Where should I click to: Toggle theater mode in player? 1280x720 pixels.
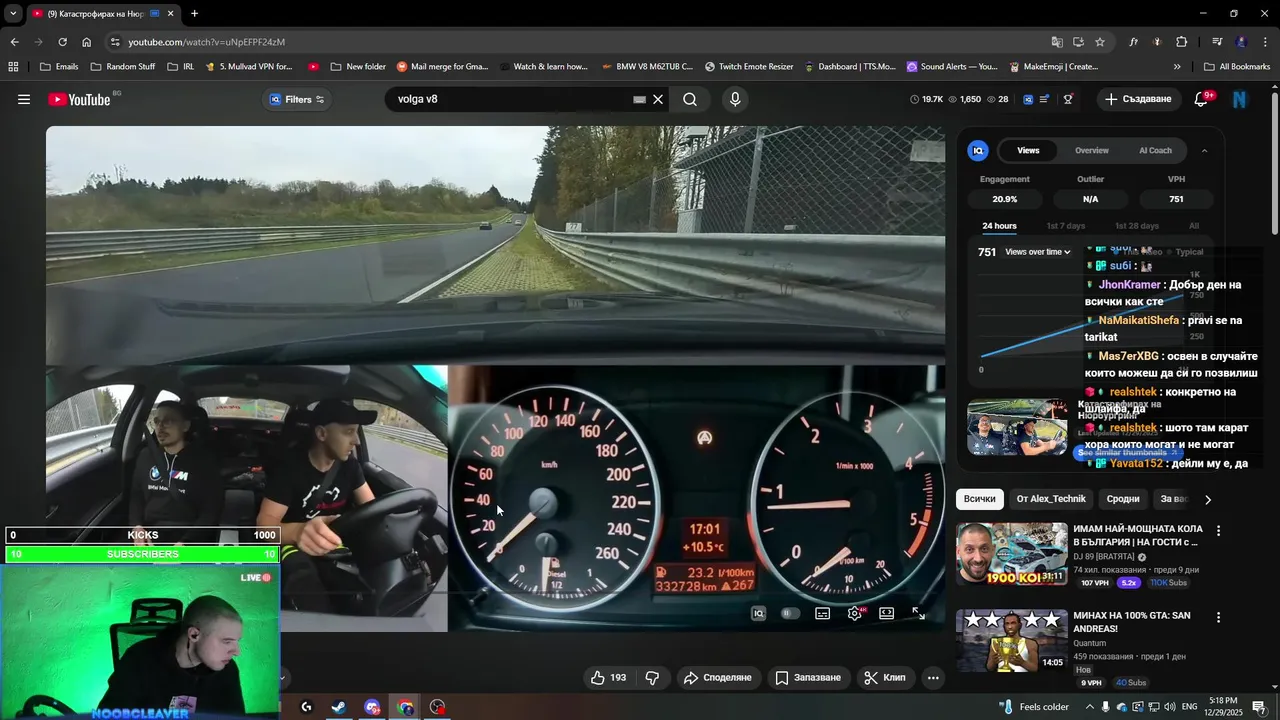tap(886, 613)
